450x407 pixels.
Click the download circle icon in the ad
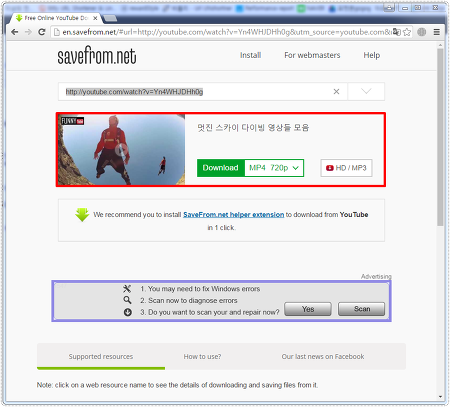[x=127, y=312]
